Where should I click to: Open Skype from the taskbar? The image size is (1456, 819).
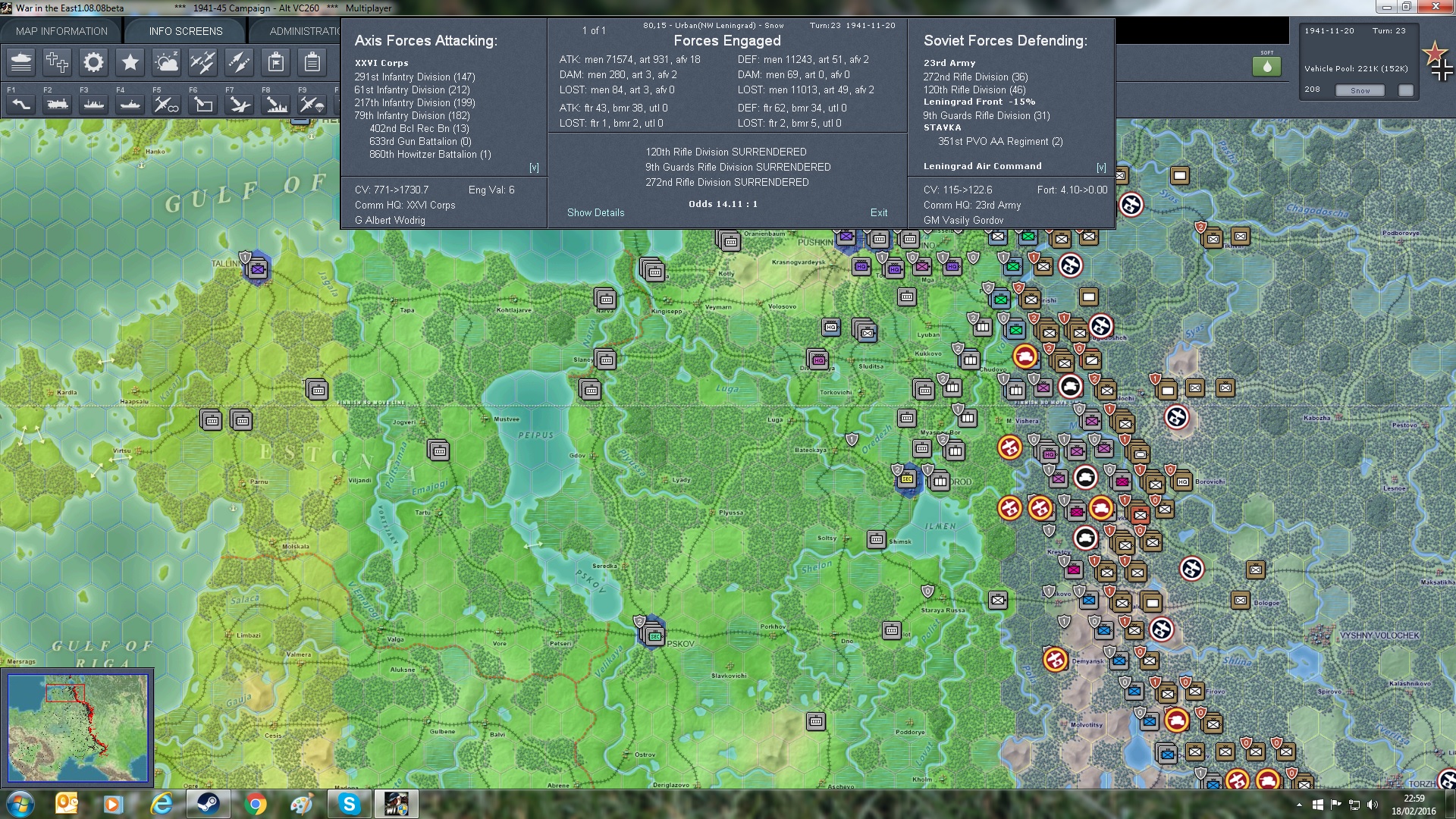[x=349, y=804]
